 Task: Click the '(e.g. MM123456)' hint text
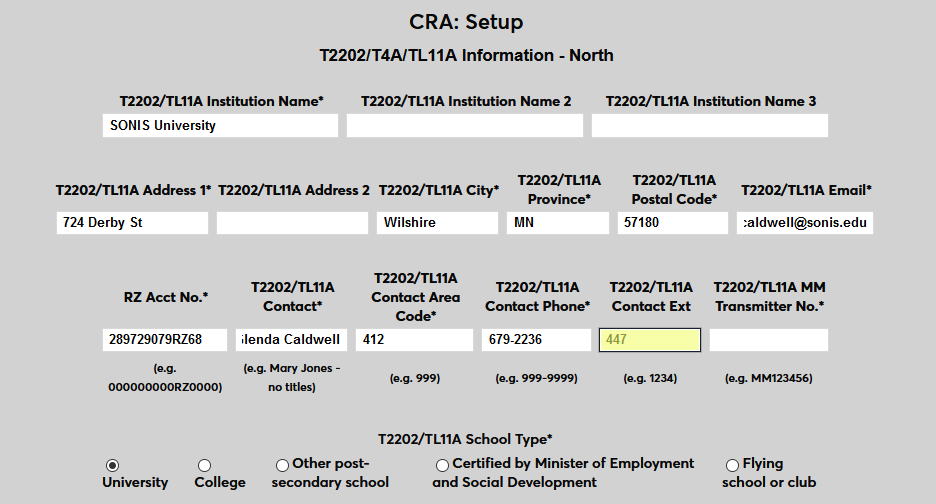click(x=769, y=378)
